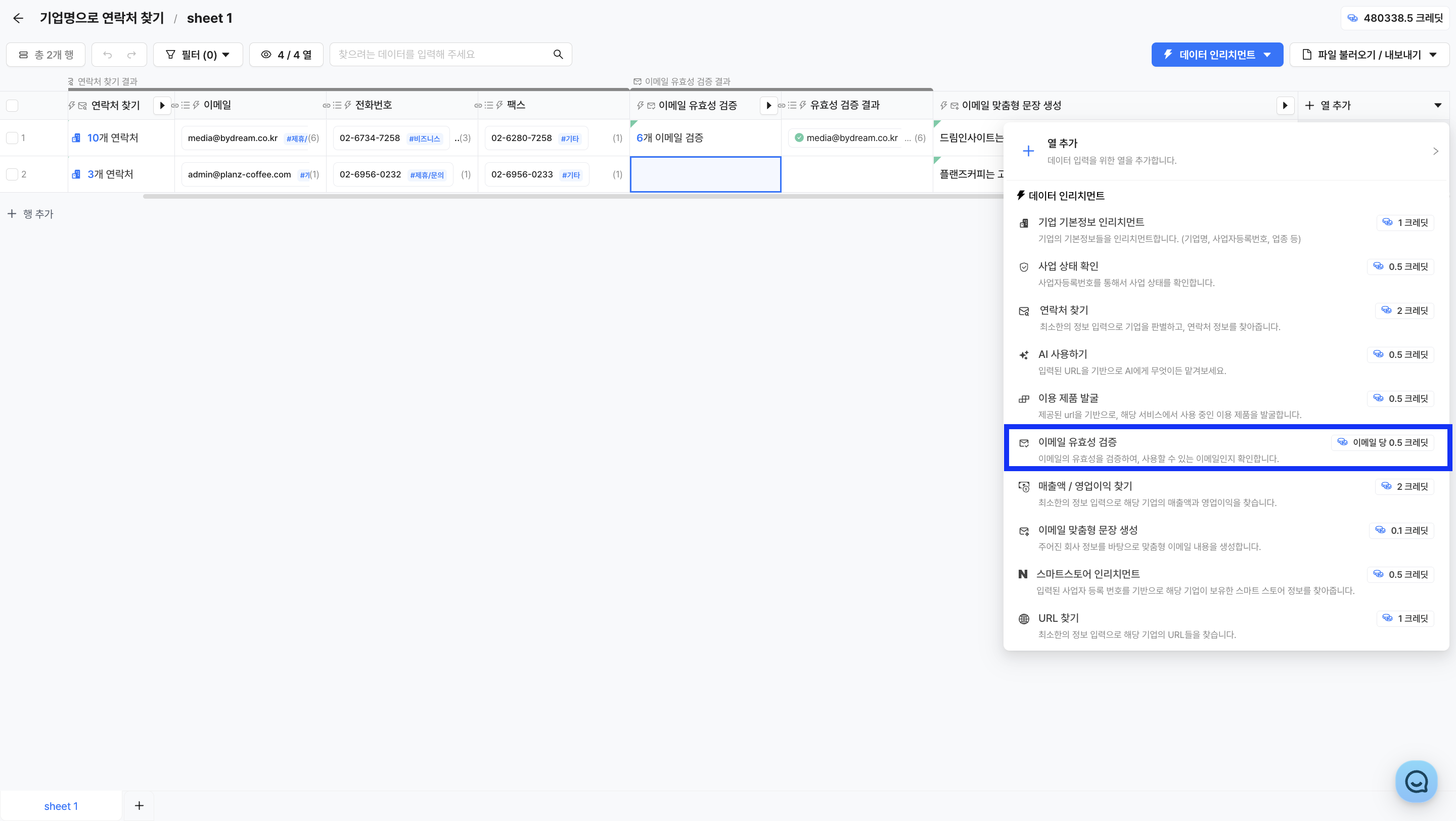Expand 데이터 인리치먼트 blue dropdown button
Screen dimensions: 1456x821
1217,55
